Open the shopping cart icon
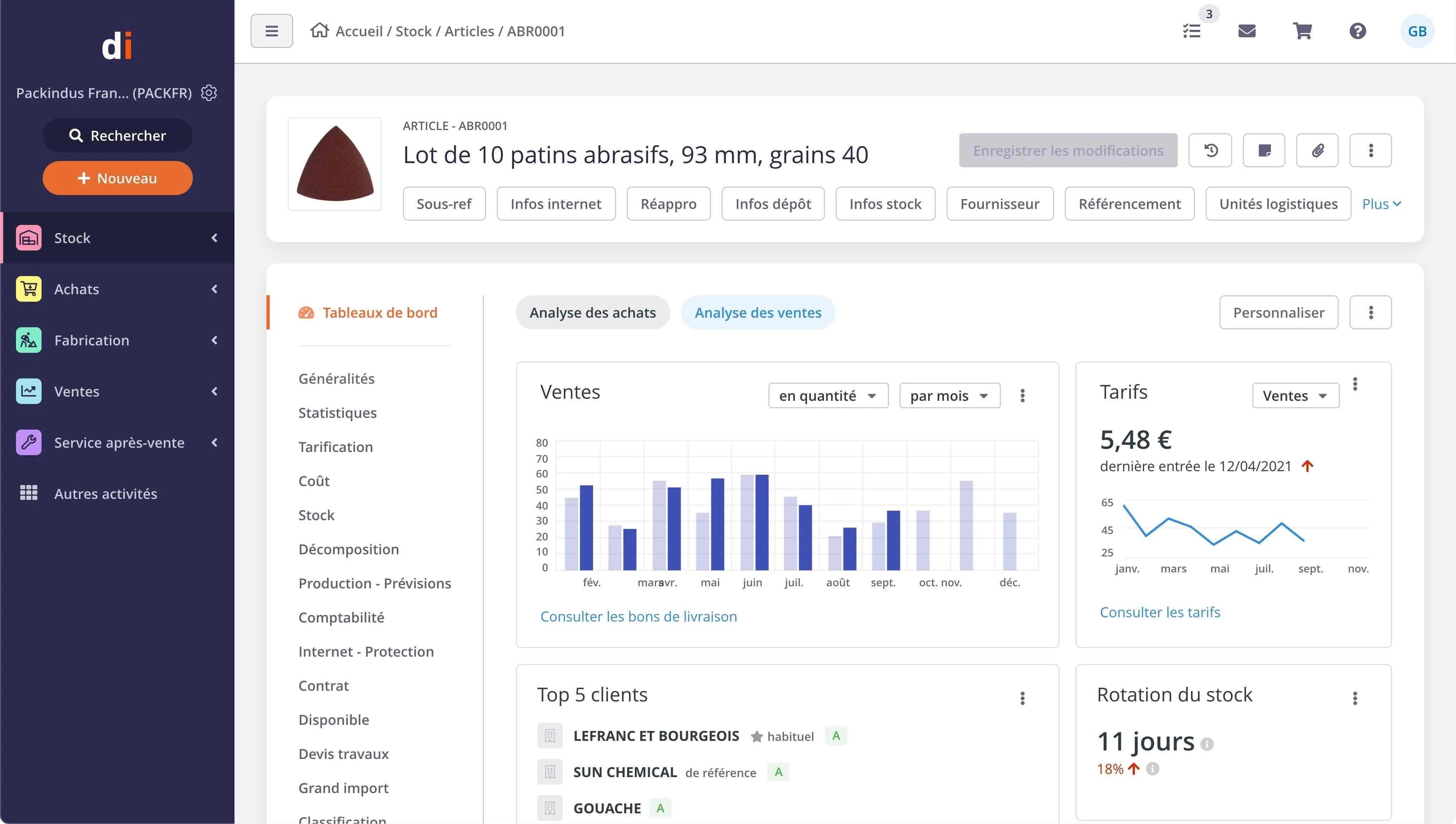The image size is (1456, 824). click(x=1303, y=31)
